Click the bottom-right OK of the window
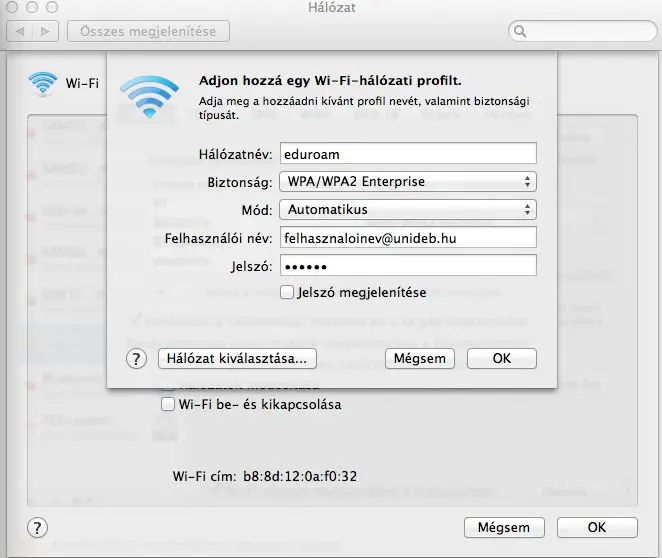The width and height of the screenshot is (662, 558). (x=596, y=527)
